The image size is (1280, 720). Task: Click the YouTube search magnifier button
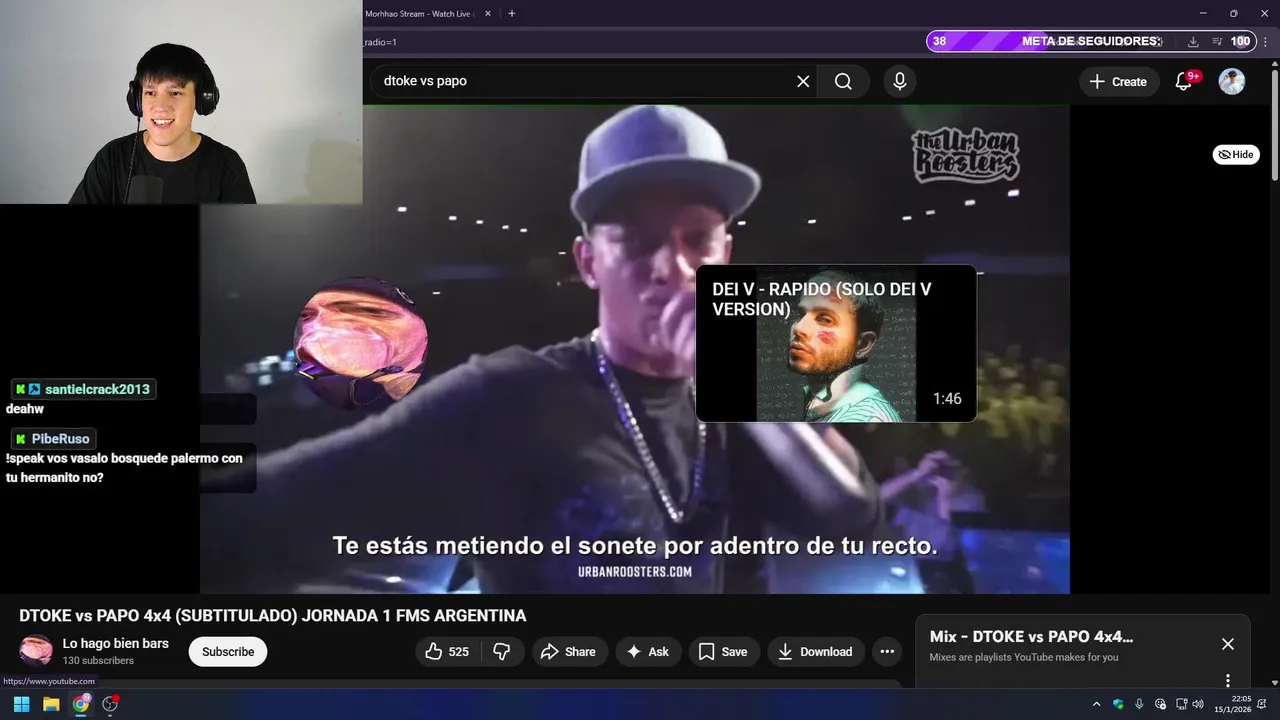click(843, 81)
